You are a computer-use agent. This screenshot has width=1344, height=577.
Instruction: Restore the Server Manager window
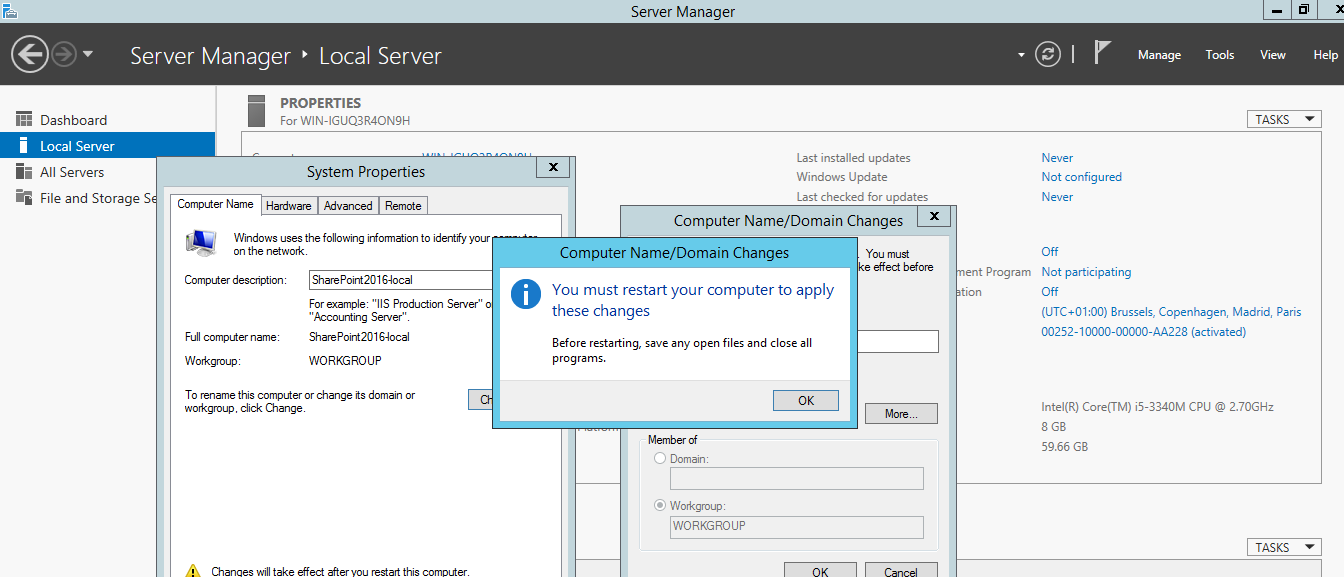pyautogui.click(x=1303, y=9)
